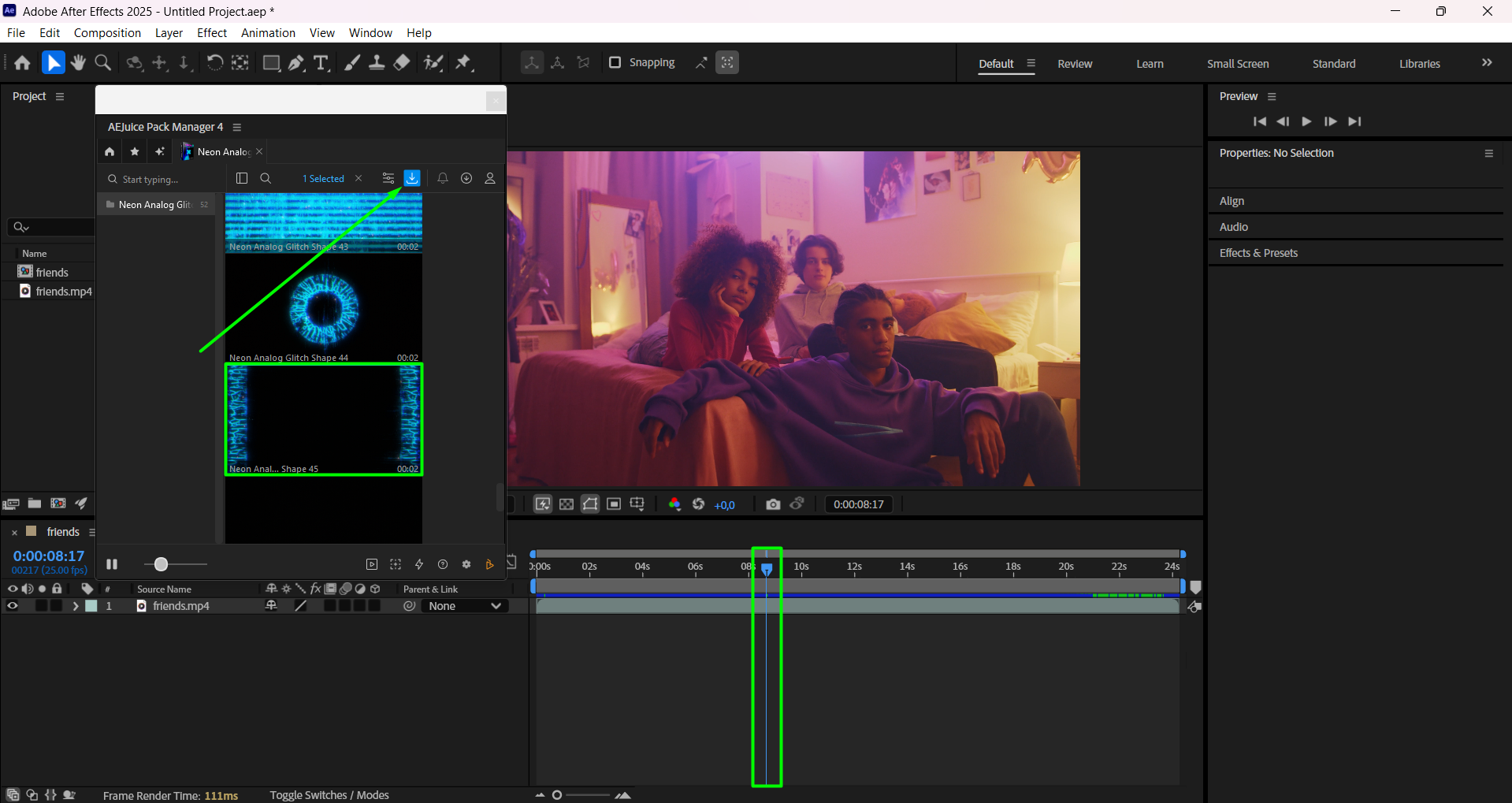This screenshot has width=1512, height=803.
Task: Expand the workspace overflow chevron
Action: [x=1487, y=63]
